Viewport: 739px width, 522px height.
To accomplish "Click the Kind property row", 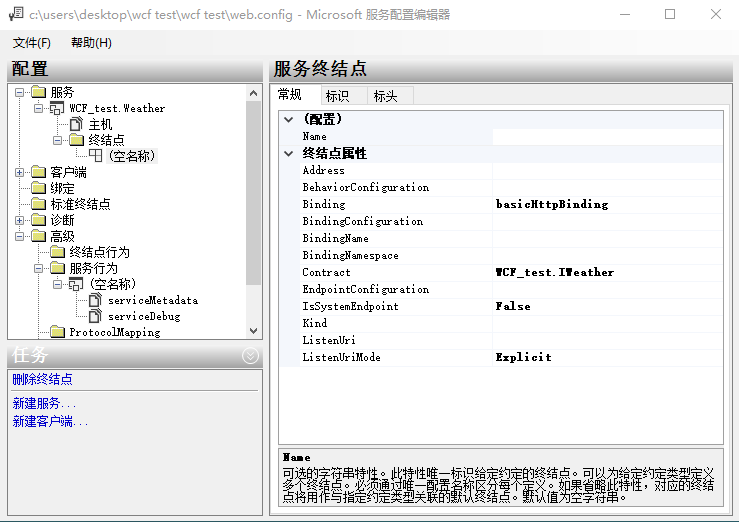I will point(511,323).
